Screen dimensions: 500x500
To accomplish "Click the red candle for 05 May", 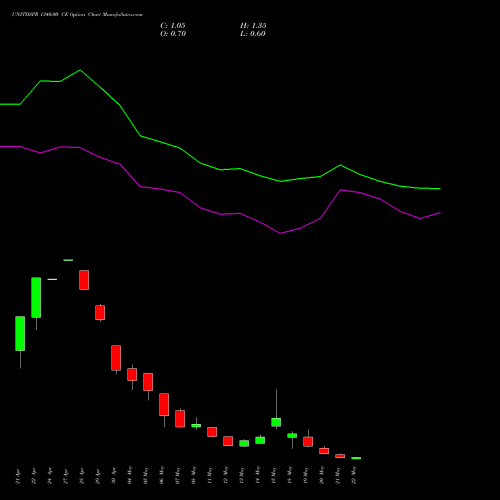I will (148, 382).
